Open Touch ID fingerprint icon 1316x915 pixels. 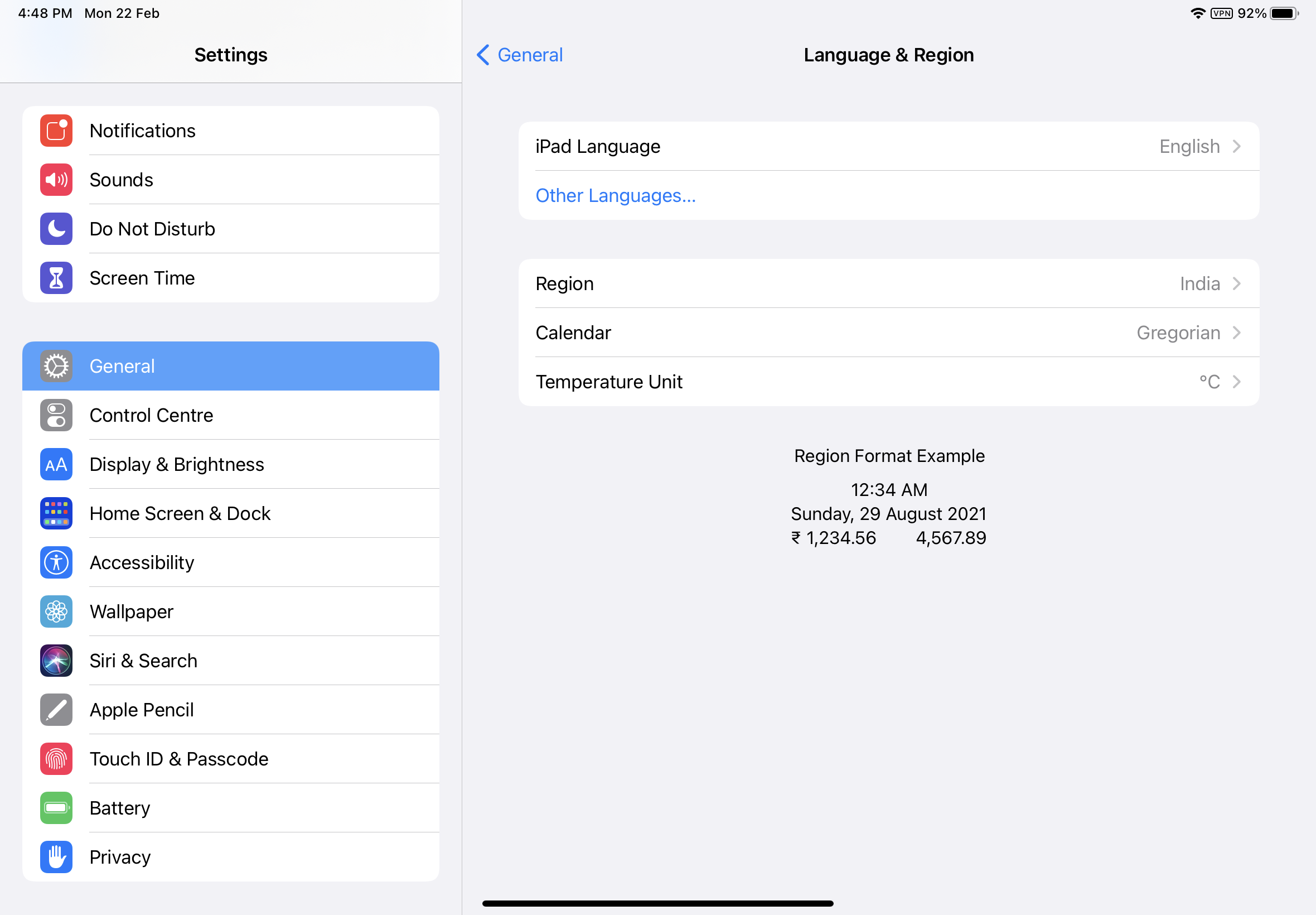(56, 758)
